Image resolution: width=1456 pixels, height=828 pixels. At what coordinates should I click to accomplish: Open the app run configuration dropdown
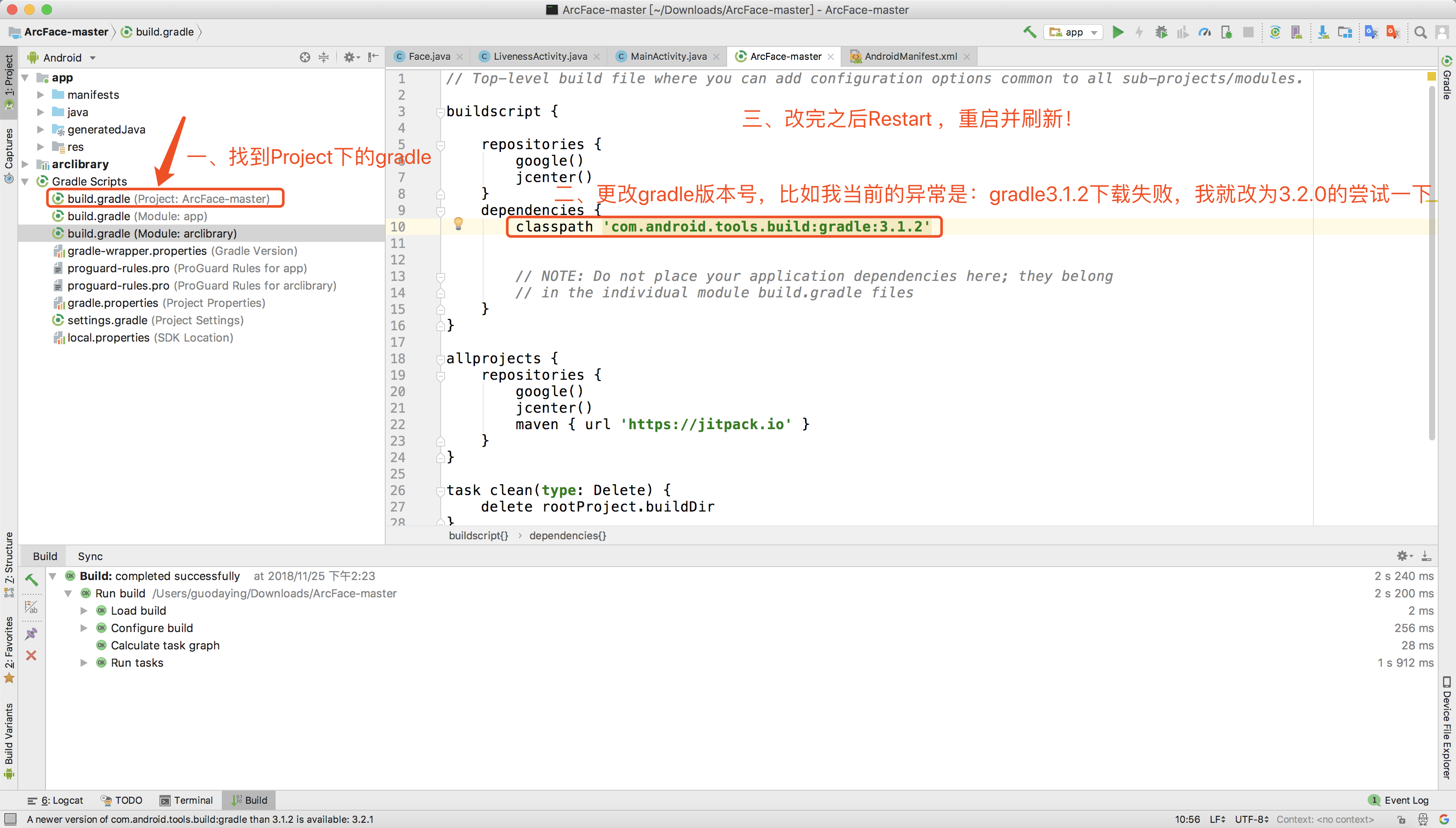1073,32
